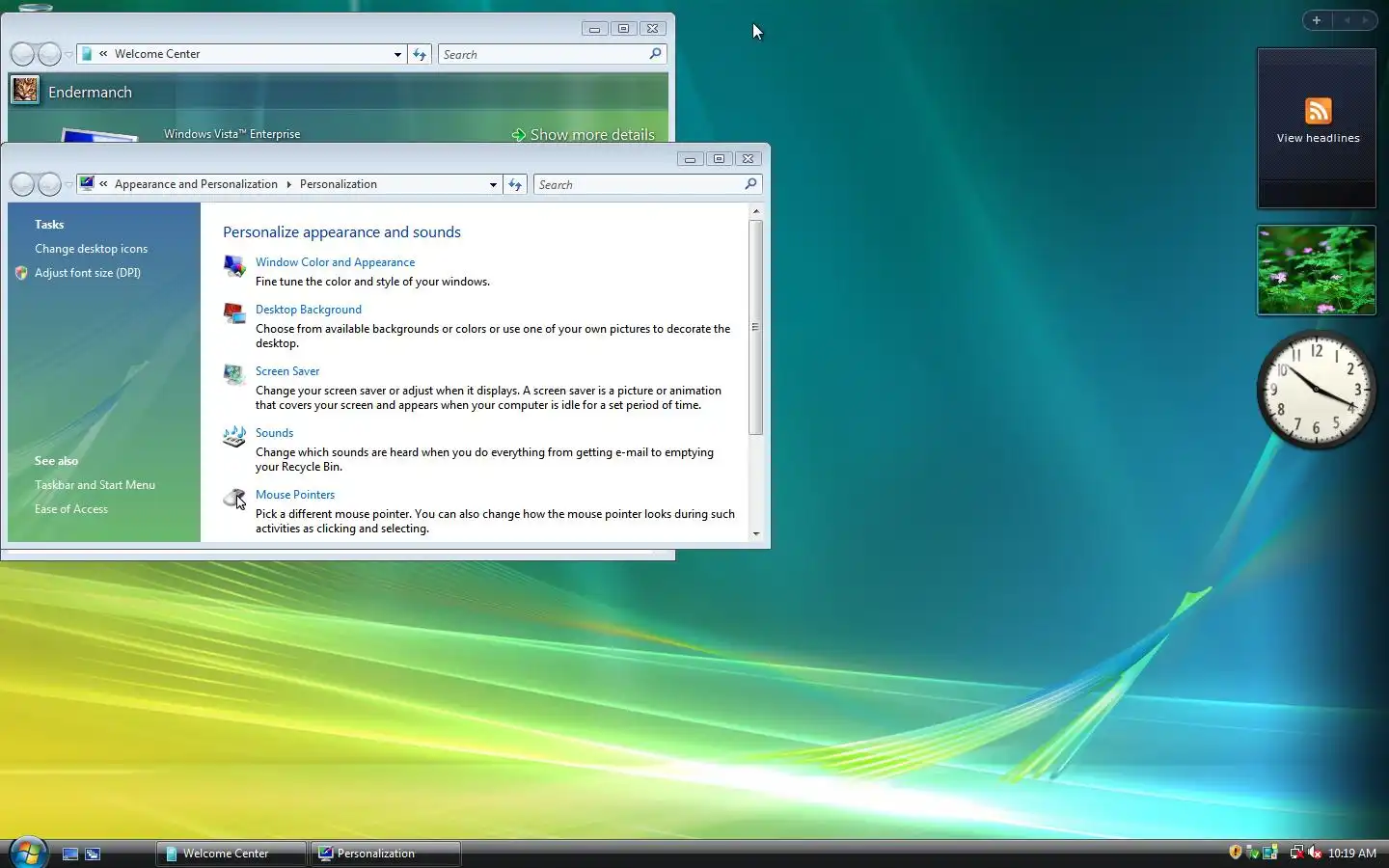Click the magnifier icon in Personalization search box

point(750,183)
